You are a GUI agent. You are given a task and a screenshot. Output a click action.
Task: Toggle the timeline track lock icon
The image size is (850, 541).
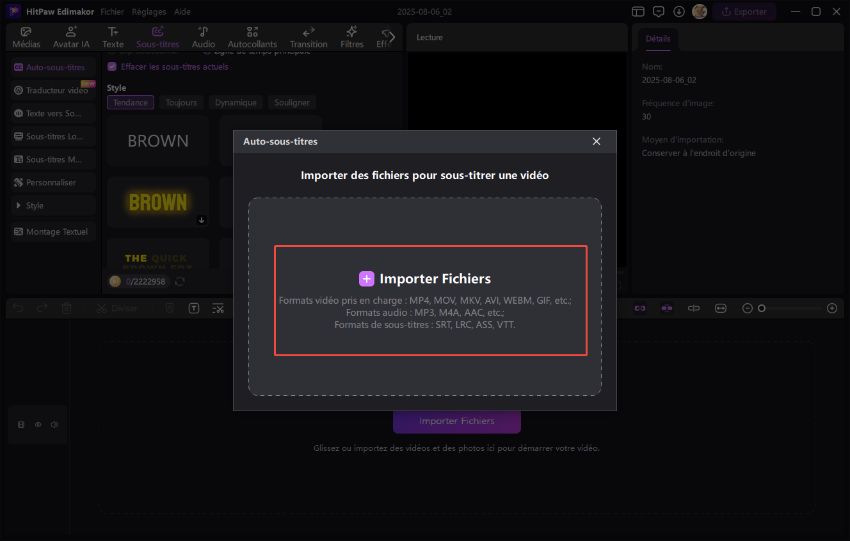(21, 424)
